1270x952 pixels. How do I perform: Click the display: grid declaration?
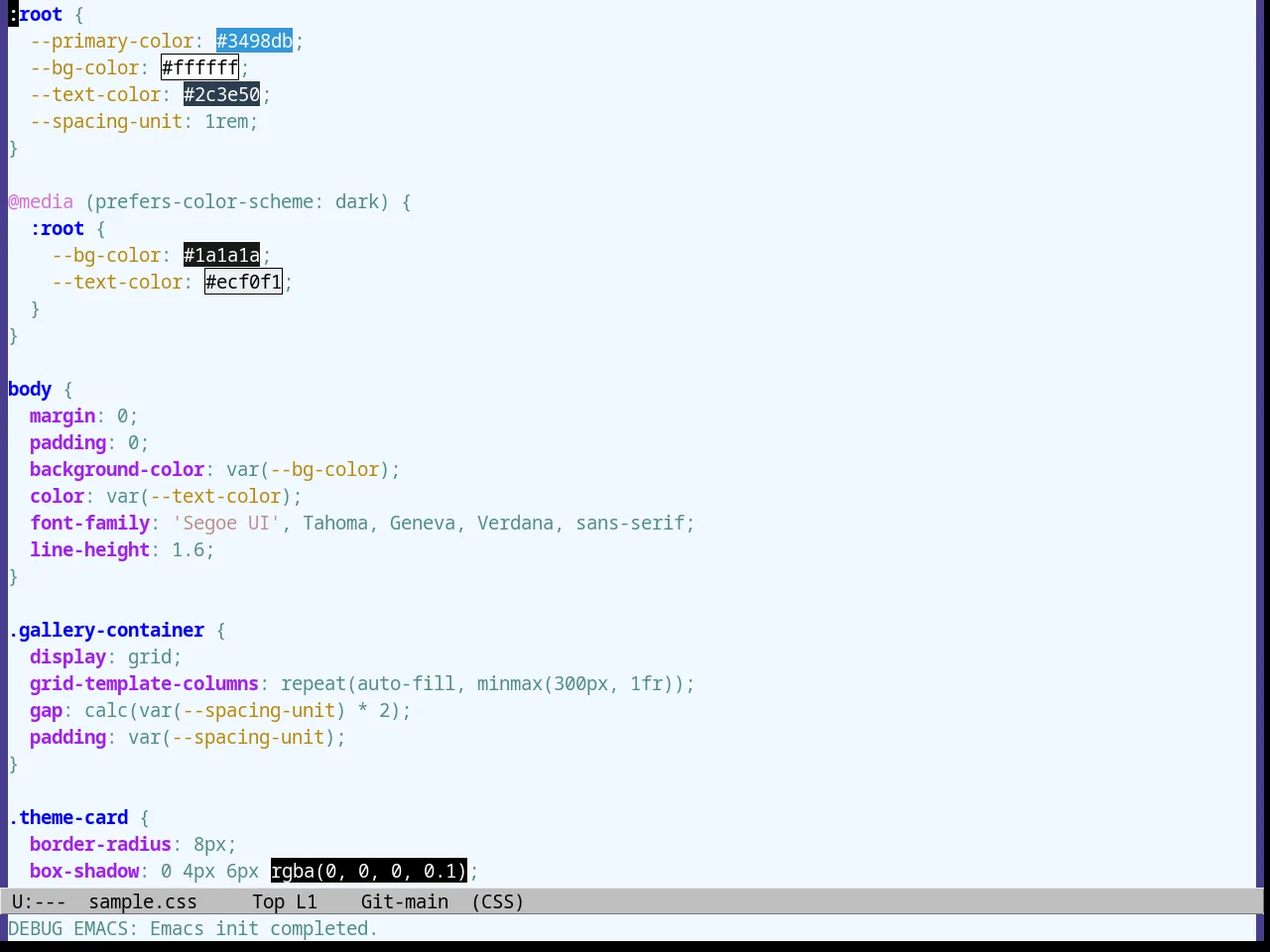pyautogui.click(x=106, y=656)
